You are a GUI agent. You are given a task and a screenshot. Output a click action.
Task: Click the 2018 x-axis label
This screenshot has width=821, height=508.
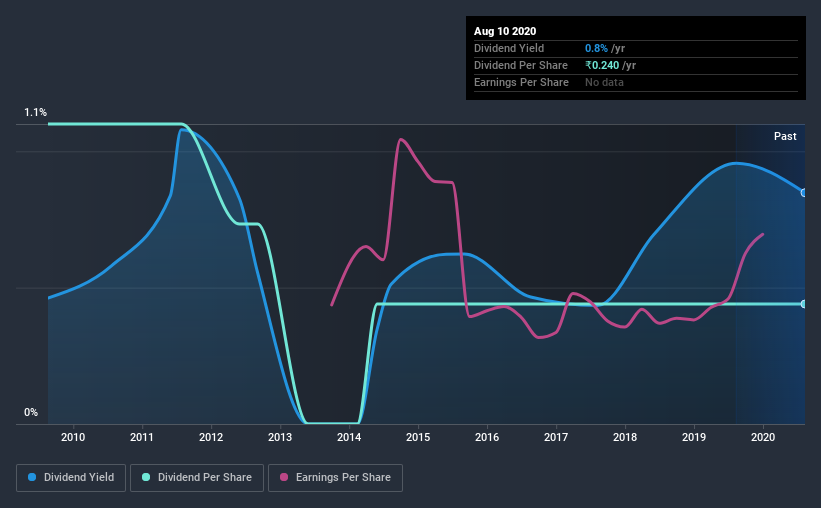[625, 437]
